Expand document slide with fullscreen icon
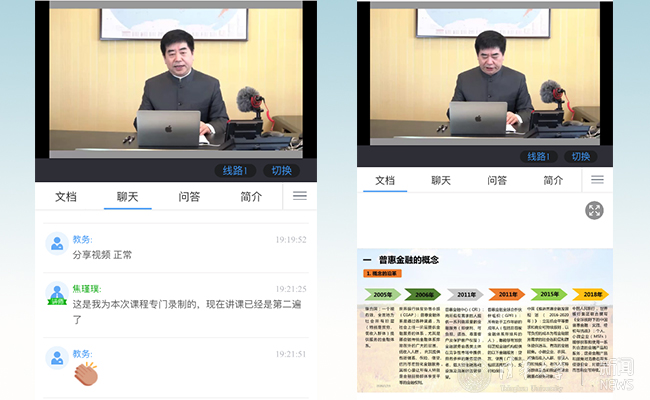Viewport: 650px width, 400px height. click(x=594, y=211)
